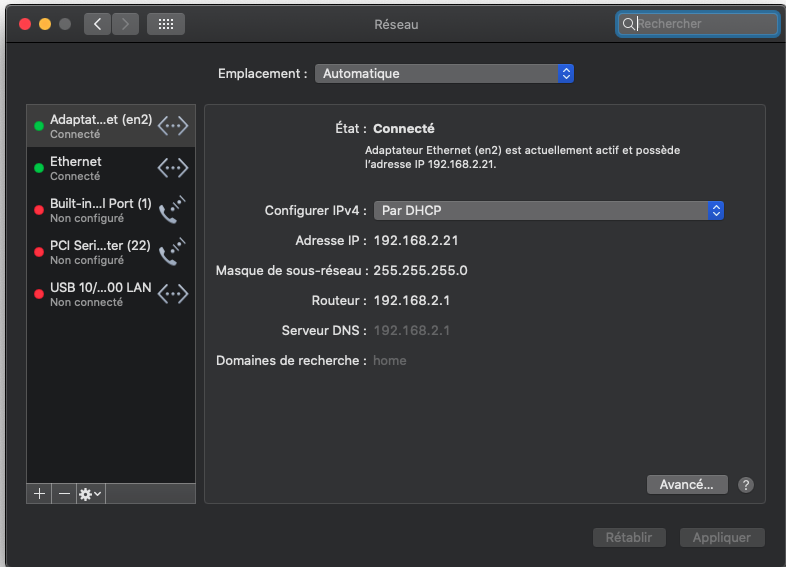Add a network service with plus button

click(x=39, y=494)
